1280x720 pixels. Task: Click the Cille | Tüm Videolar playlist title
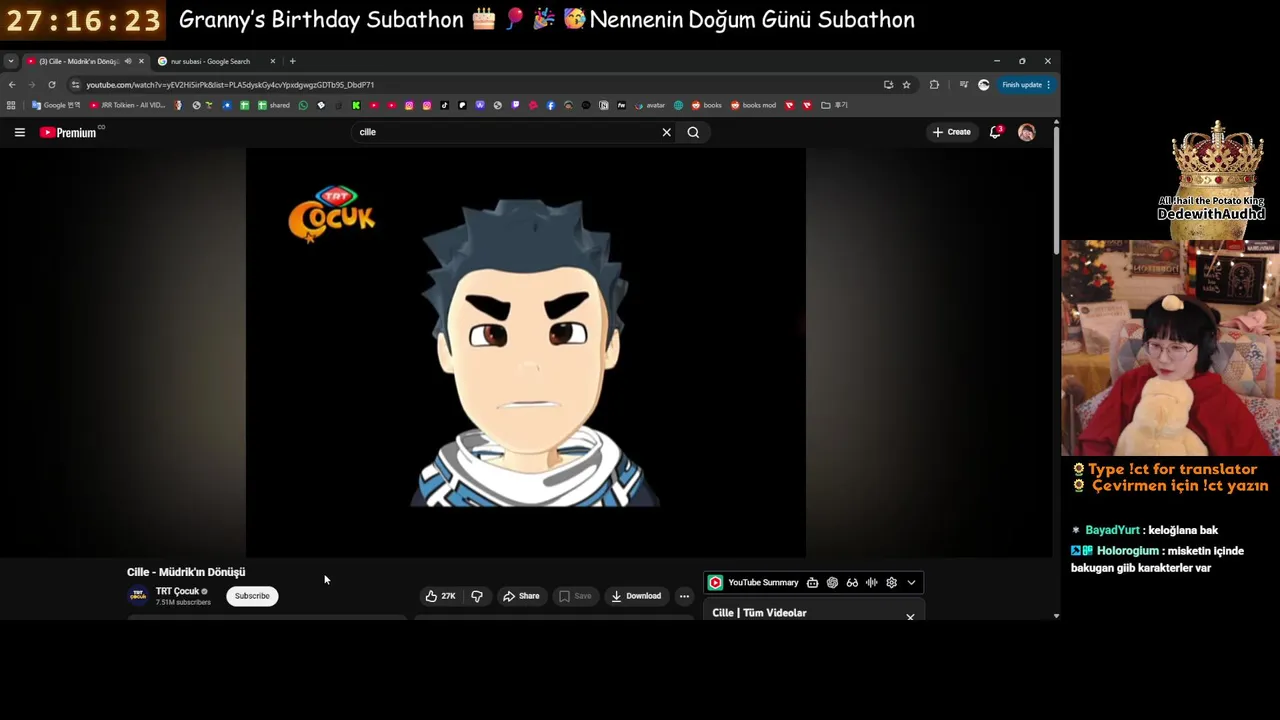tap(759, 613)
